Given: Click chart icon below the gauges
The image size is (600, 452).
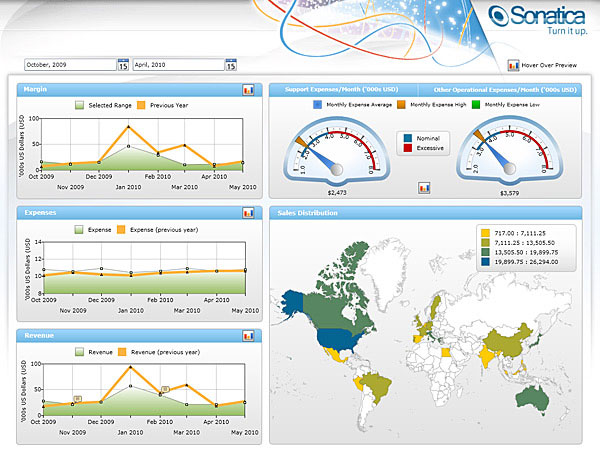Looking at the screenshot, I should pos(424,187).
